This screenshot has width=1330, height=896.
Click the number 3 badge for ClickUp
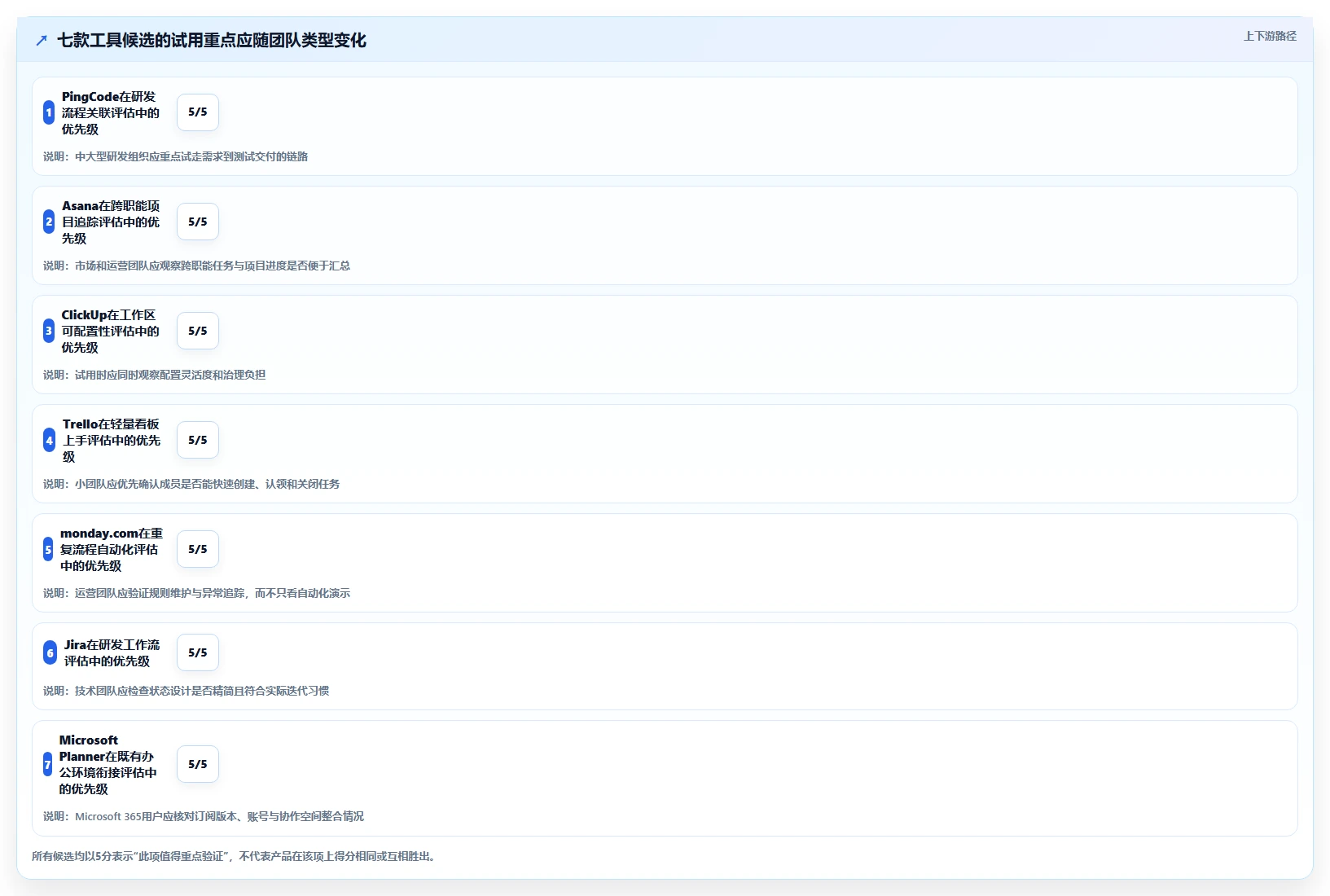pyautogui.click(x=49, y=331)
